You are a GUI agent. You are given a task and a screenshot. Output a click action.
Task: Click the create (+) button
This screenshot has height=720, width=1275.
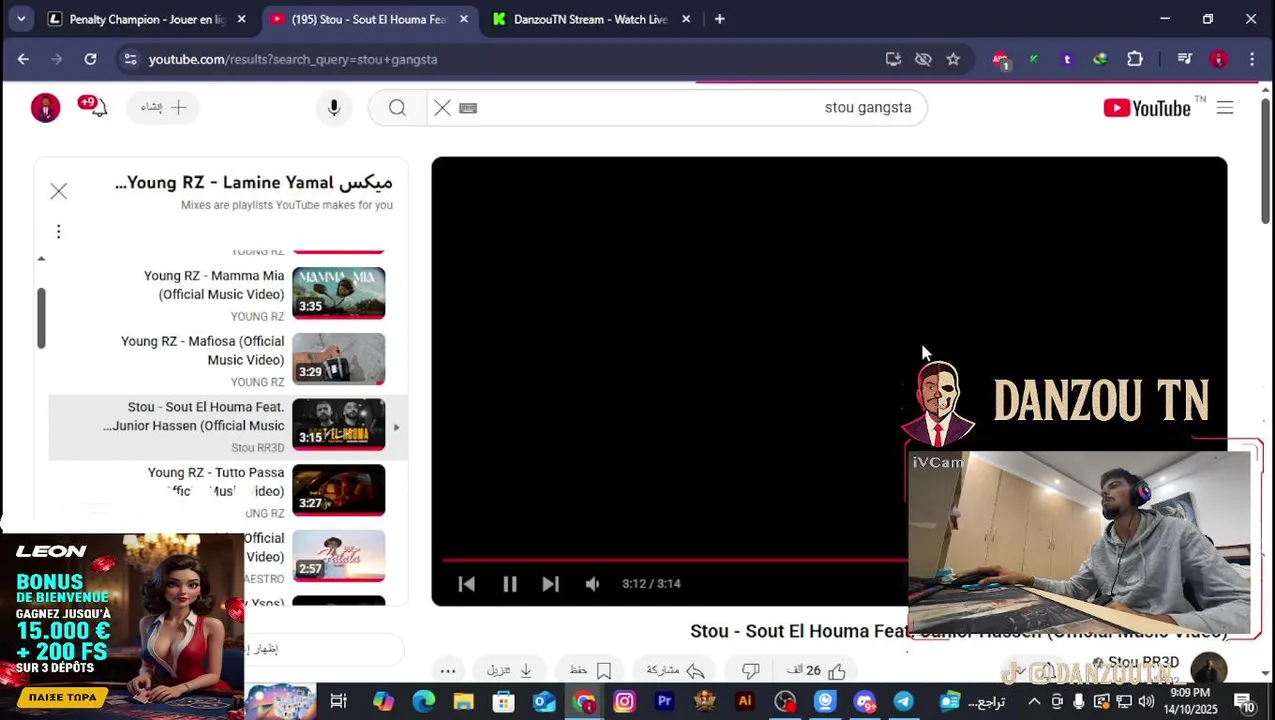(163, 107)
